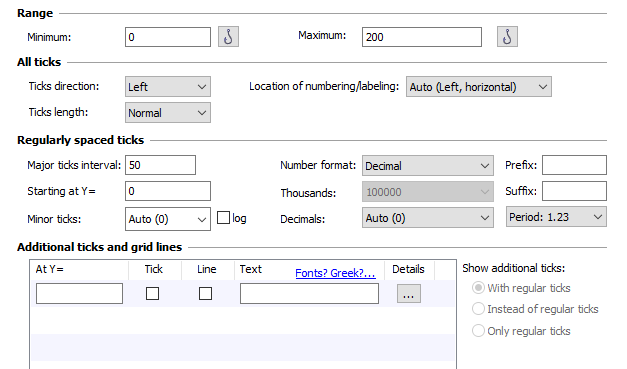Click the Show additional ticks: label
627x369 pixels.
[513, 268]
